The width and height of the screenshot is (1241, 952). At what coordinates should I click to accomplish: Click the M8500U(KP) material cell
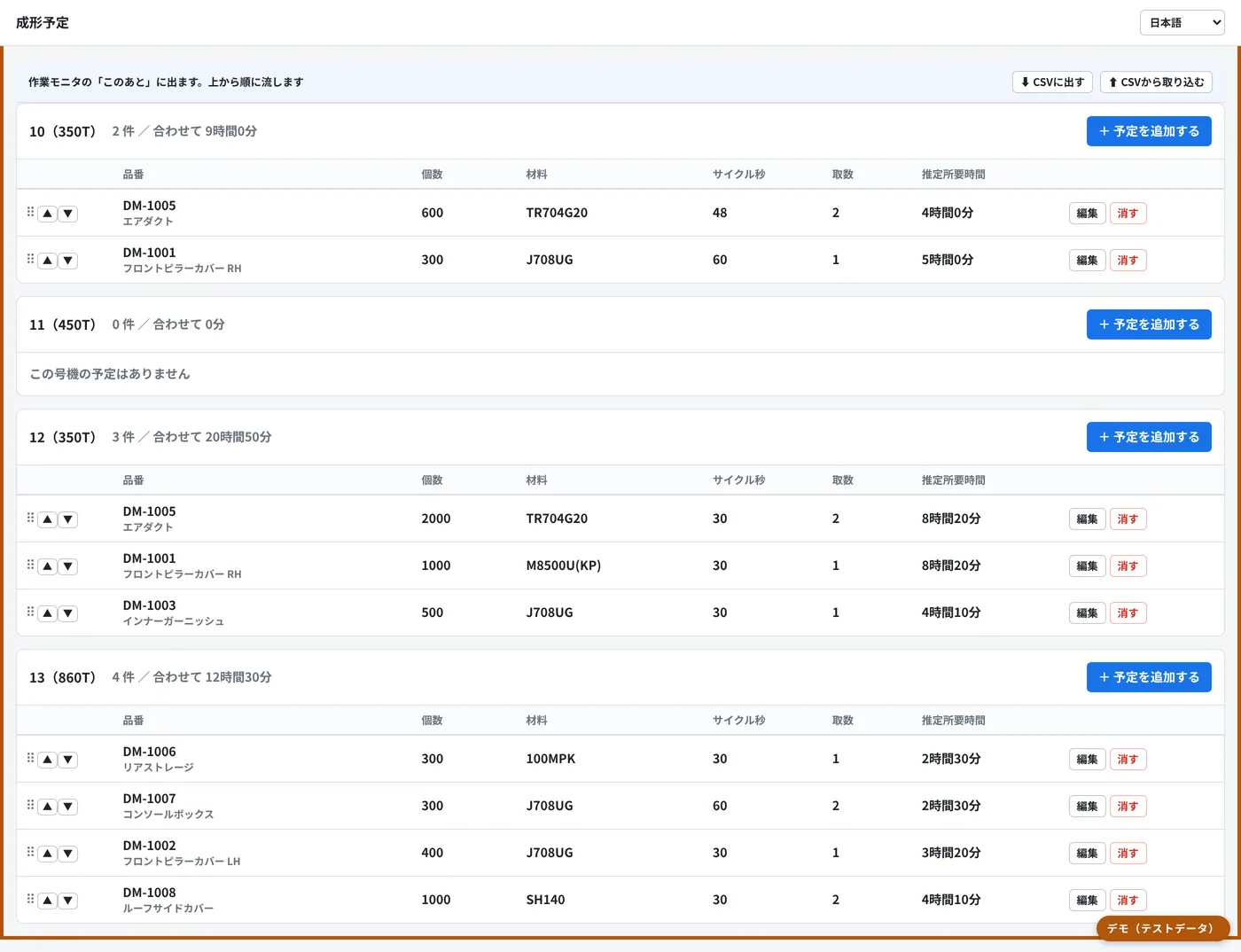coord(564,566)
